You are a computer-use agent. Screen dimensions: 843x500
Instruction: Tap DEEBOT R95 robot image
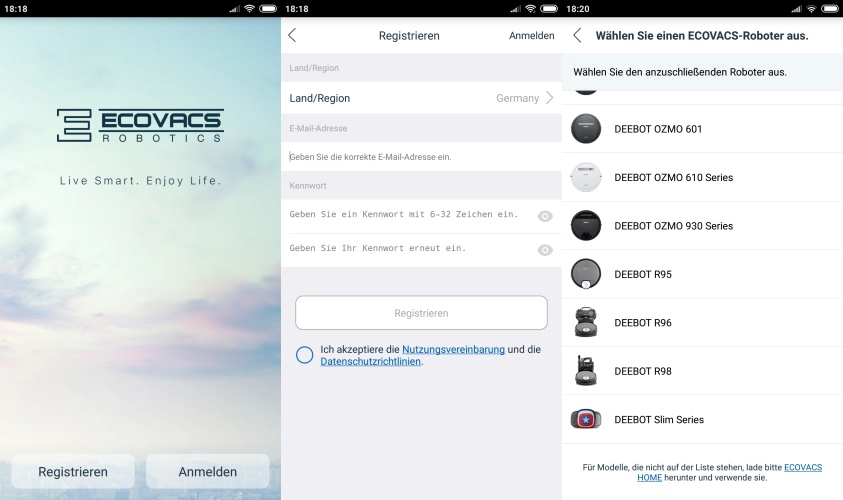(x=585, y=274)
